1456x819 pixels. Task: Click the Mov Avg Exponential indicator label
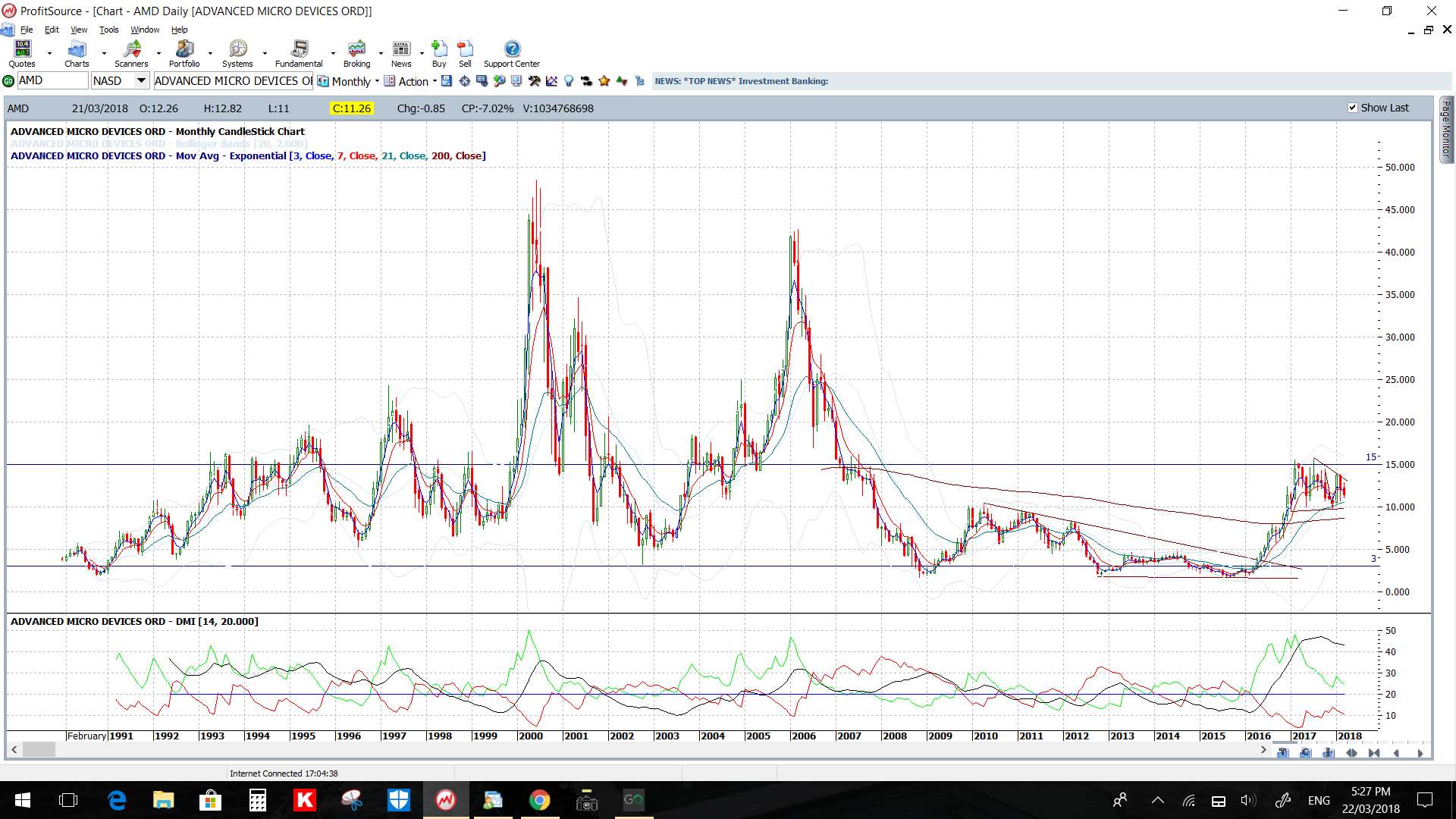coord(248,155)
